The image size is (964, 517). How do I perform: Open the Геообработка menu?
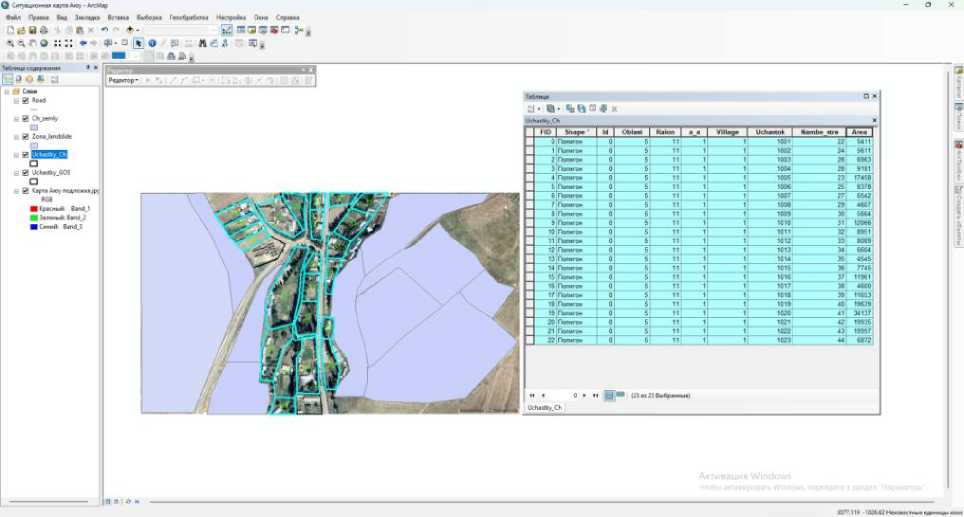point(188,18)
